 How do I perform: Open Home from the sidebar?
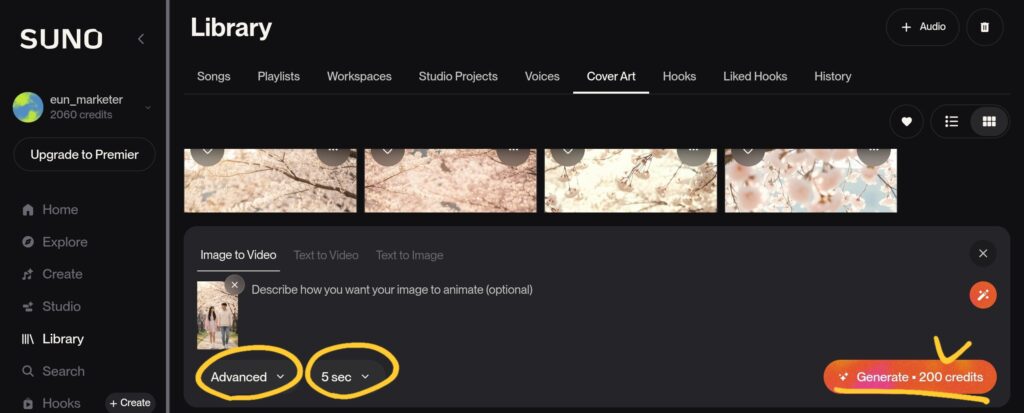(x=60, y=210)
